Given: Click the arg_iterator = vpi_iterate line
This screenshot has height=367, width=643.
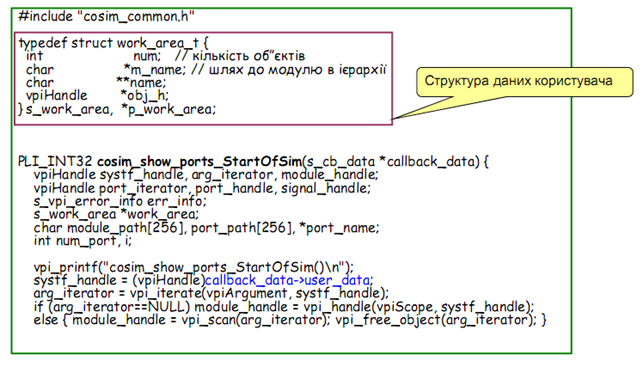Looking at the screenshot, I should (x=211, y=293).
